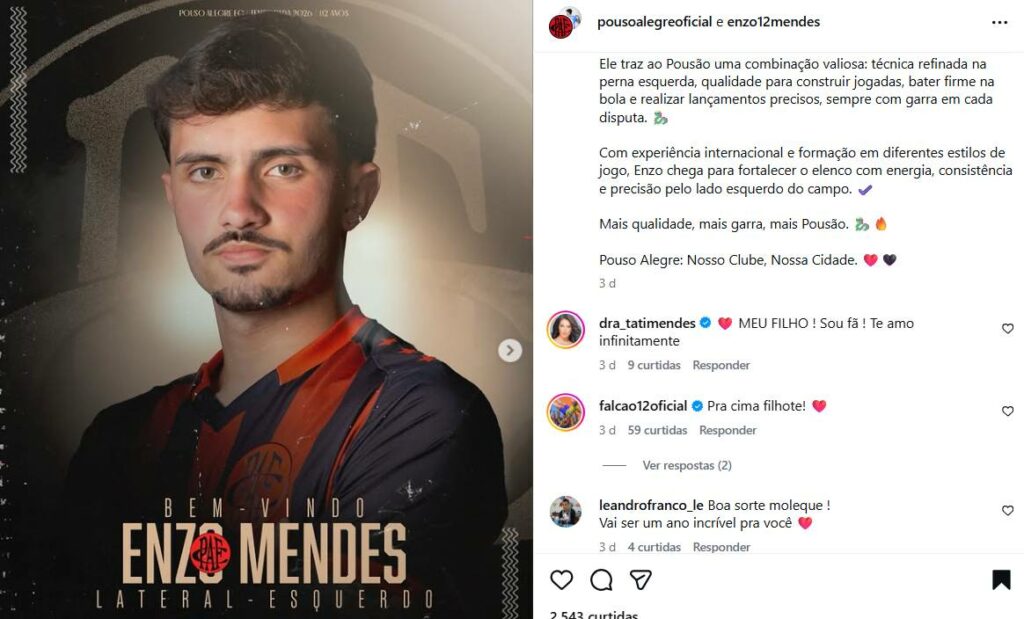Viewport: 1024px width, 619px height.
Task: Share the post with the paper plane icon
Action: [x=641, y=580]
